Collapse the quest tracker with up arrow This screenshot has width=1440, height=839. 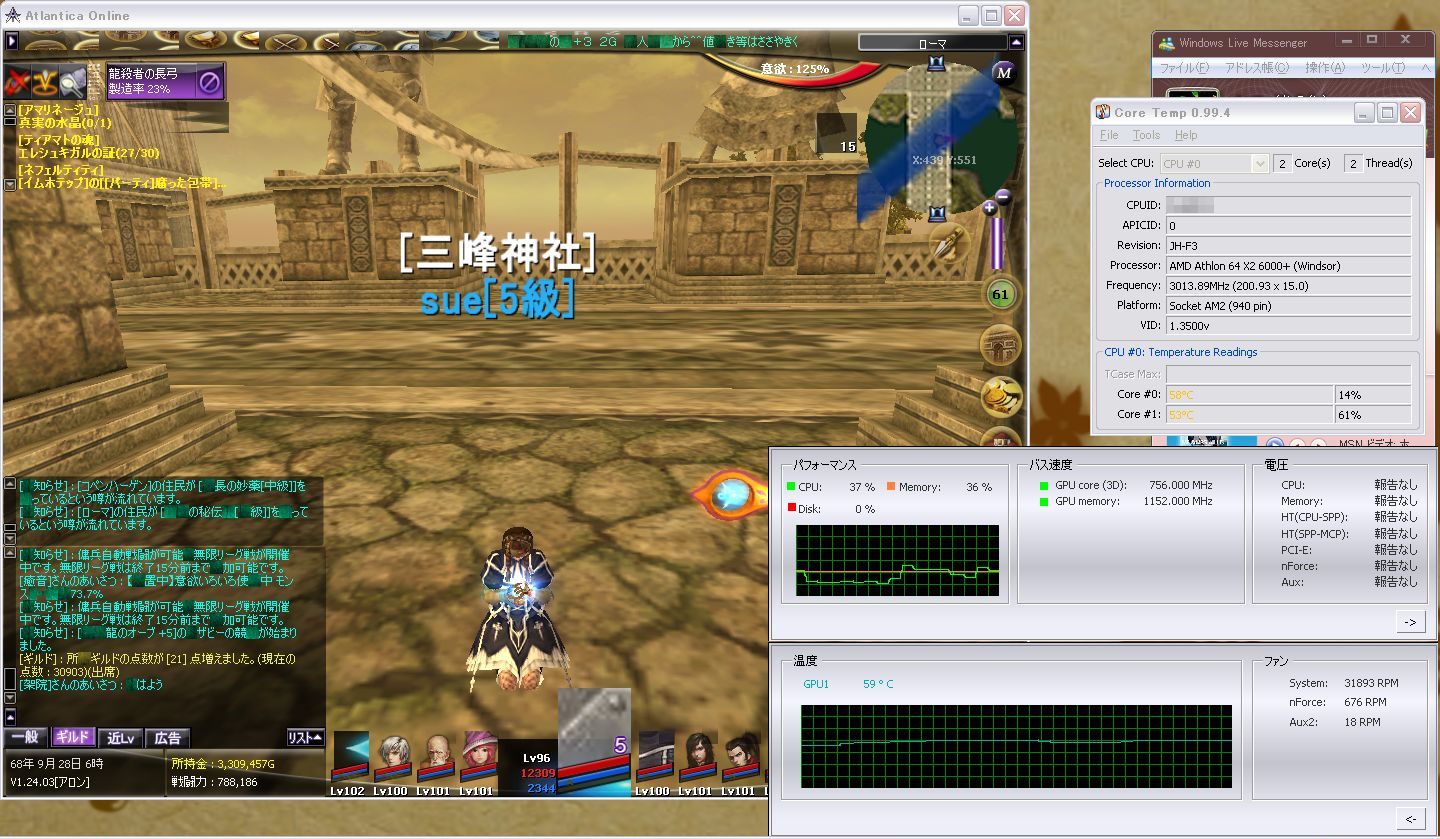click(x=9, y=109)
